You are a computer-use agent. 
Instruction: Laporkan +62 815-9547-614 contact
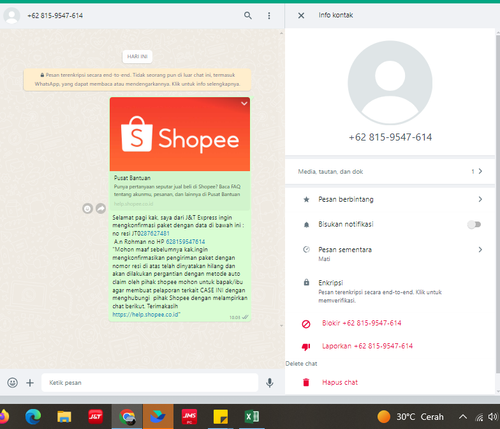[367, 346]
